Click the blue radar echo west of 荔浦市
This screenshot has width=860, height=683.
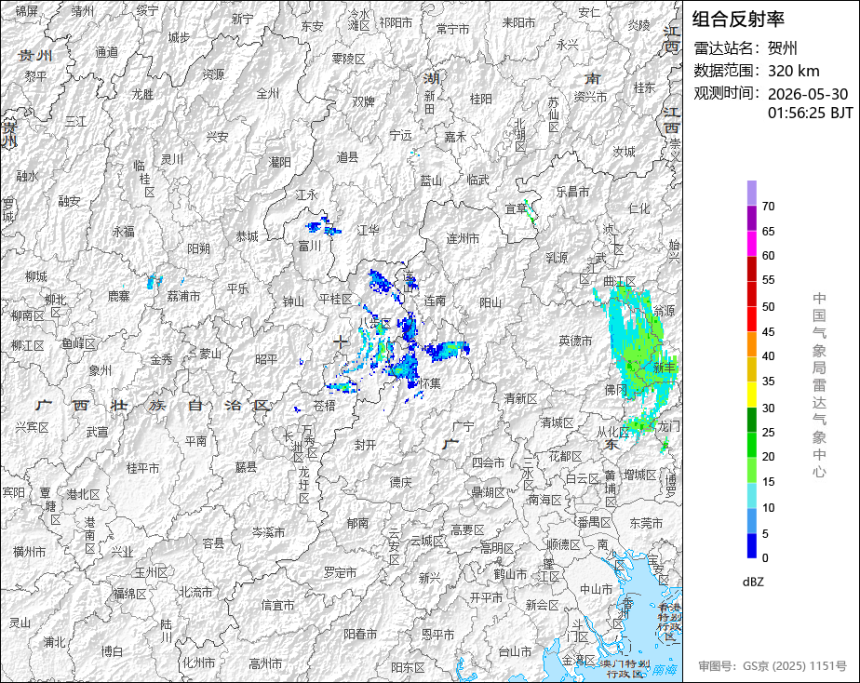click(x=154, y=281)
